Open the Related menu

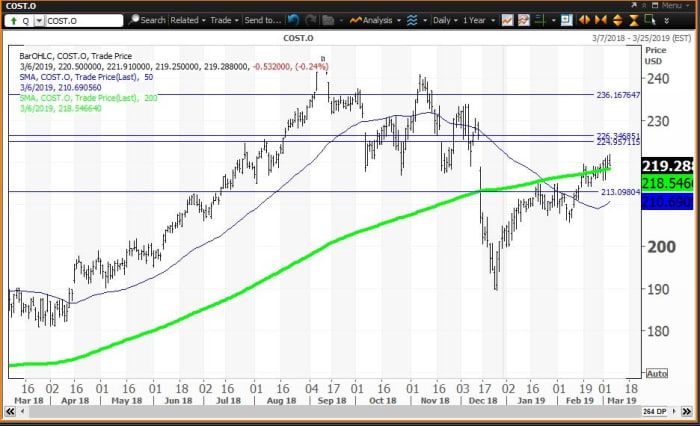pyautogui.click(x=188, y=20)
